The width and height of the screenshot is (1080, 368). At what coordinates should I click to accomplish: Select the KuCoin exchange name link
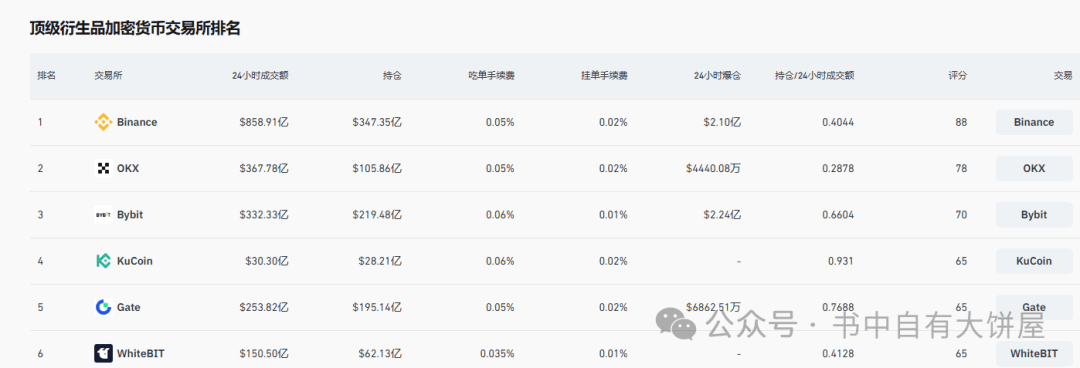coord(135,261)
